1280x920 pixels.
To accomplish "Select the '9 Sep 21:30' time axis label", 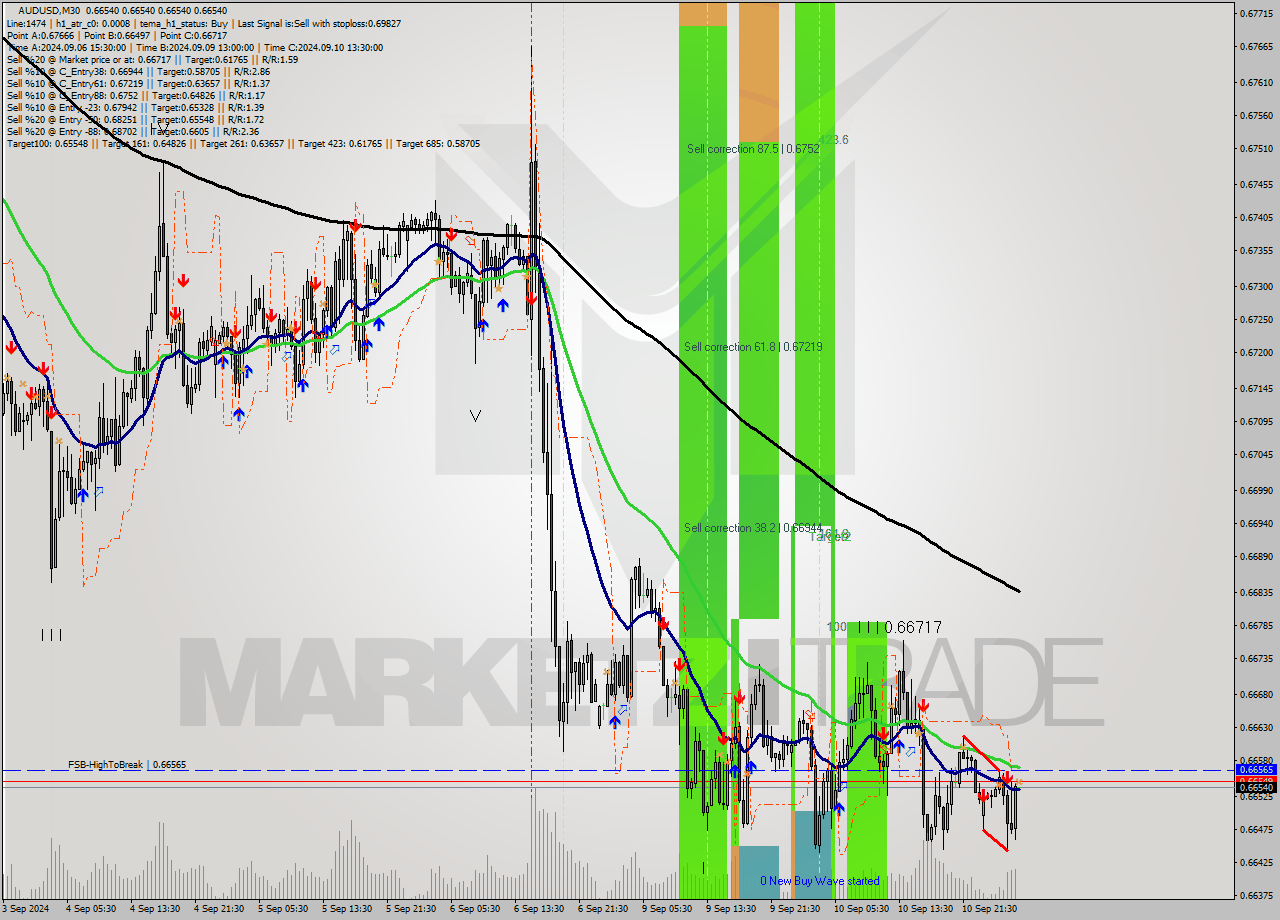I will [x=795, y=909].
